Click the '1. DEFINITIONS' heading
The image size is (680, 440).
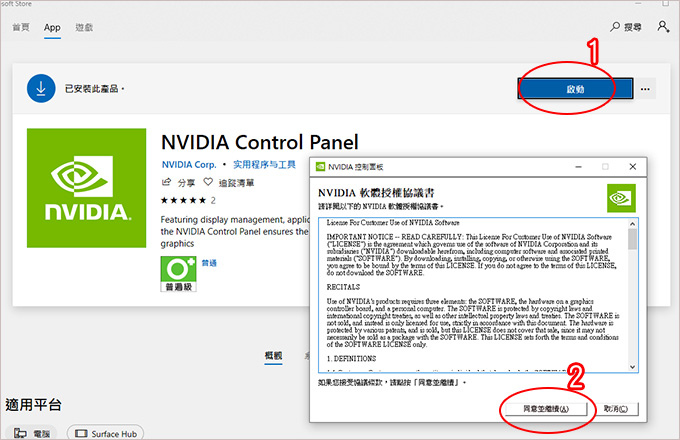tap(351, 359)
